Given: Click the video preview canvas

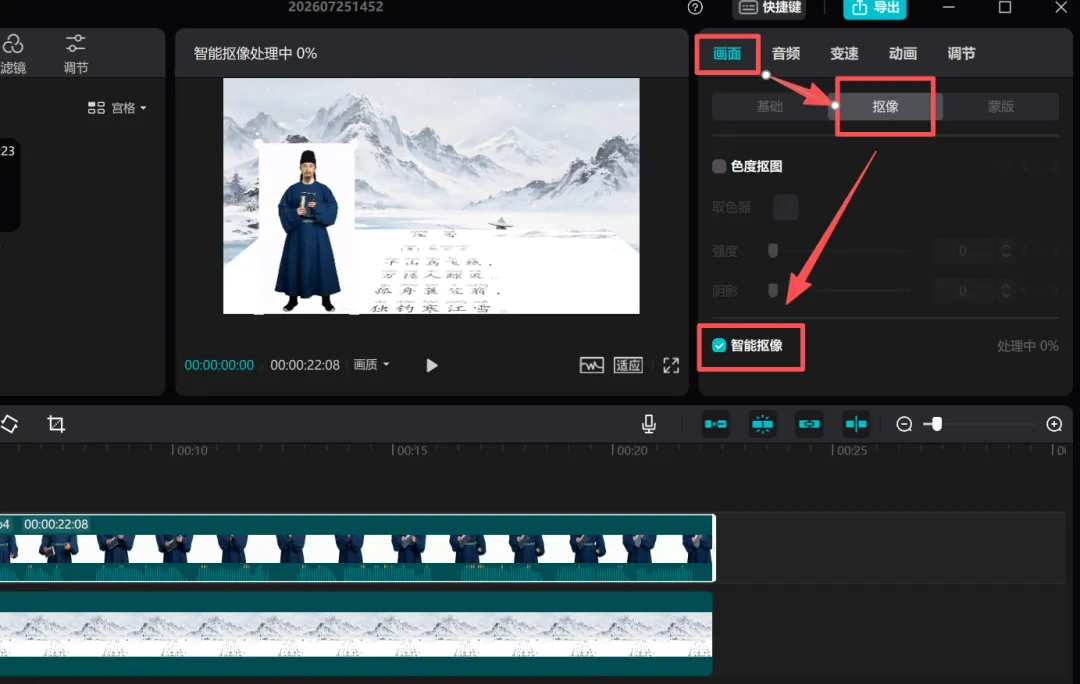Looking at the screenshot, I should point(431,196).
